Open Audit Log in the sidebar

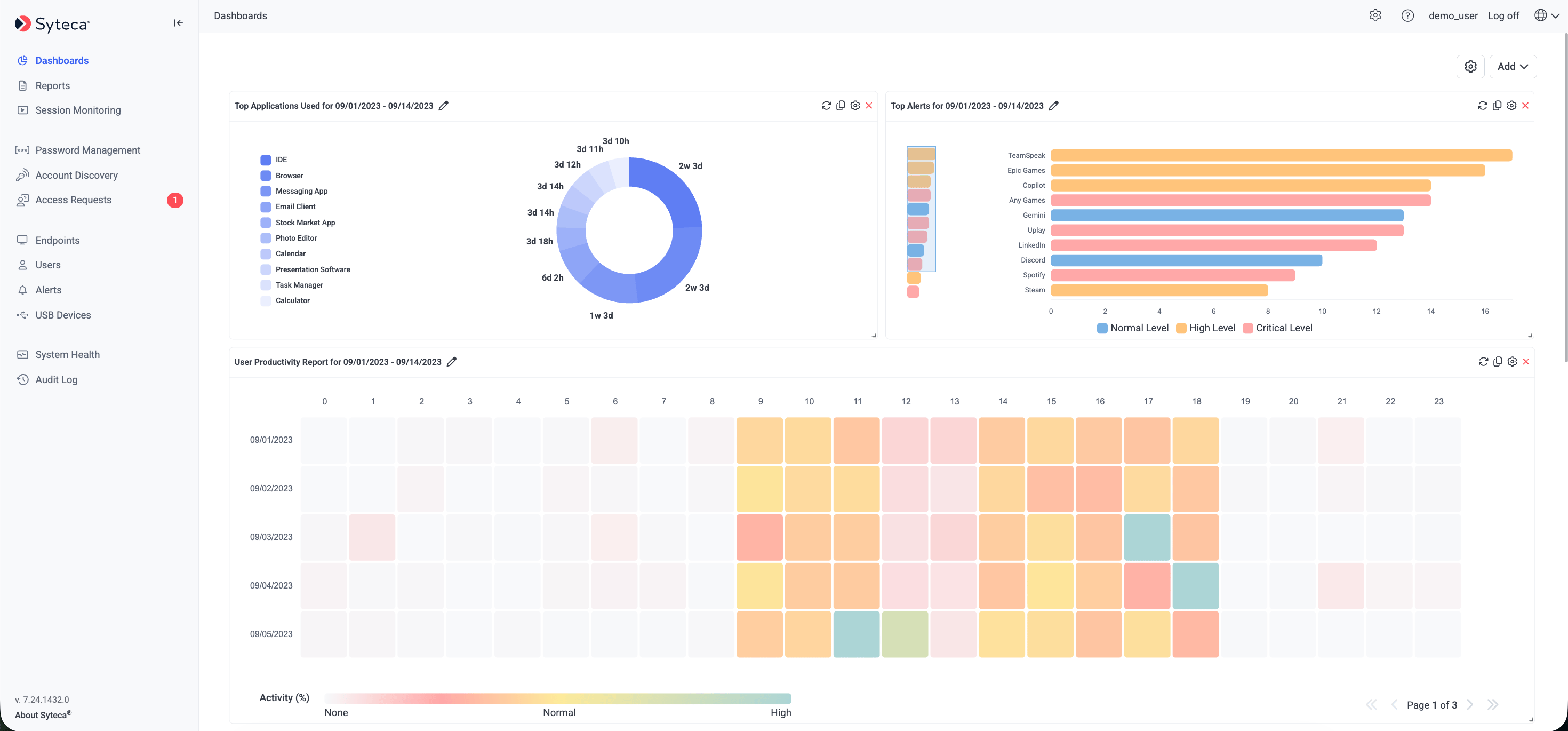pyautogui.click(x=57, y=379)
